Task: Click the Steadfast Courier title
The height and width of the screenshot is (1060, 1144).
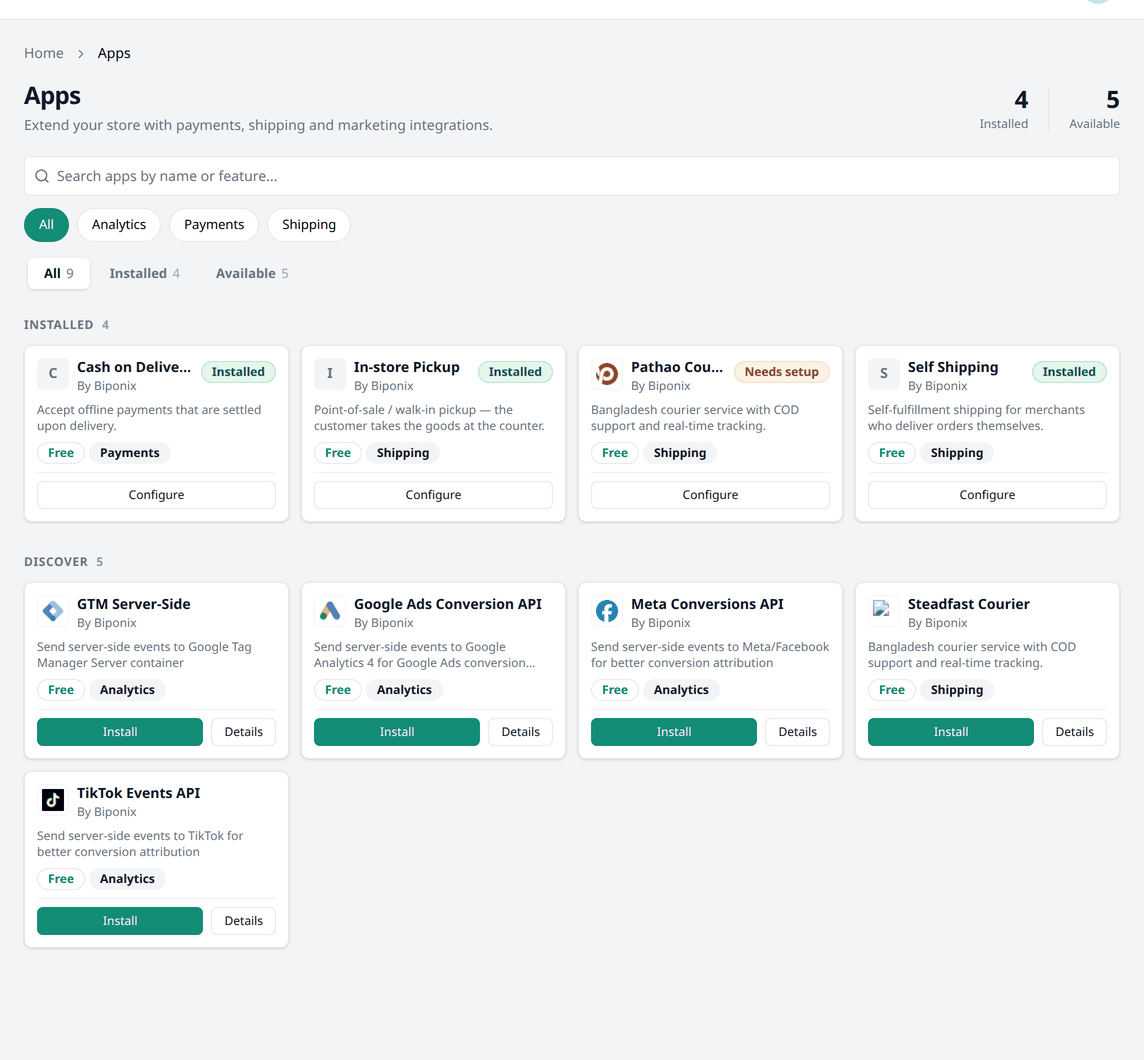Action: tap(968, 604)
